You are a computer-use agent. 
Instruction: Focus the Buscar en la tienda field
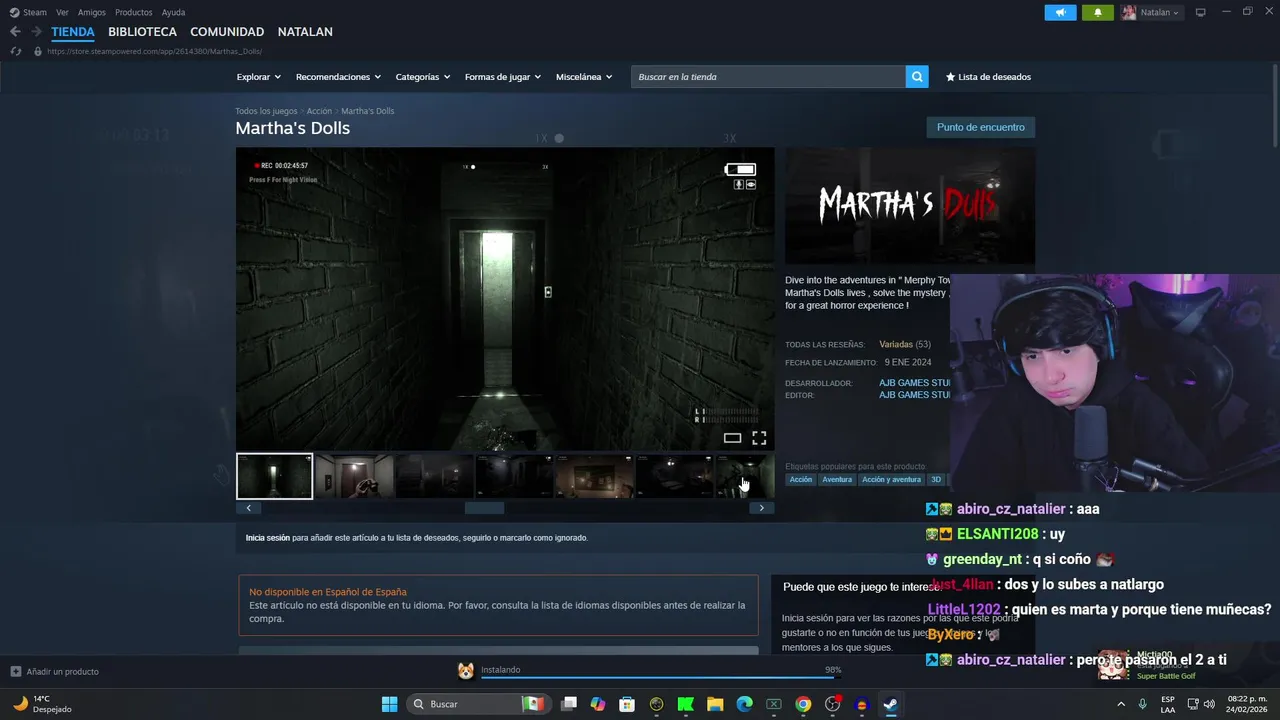click(x=768, y=77)
